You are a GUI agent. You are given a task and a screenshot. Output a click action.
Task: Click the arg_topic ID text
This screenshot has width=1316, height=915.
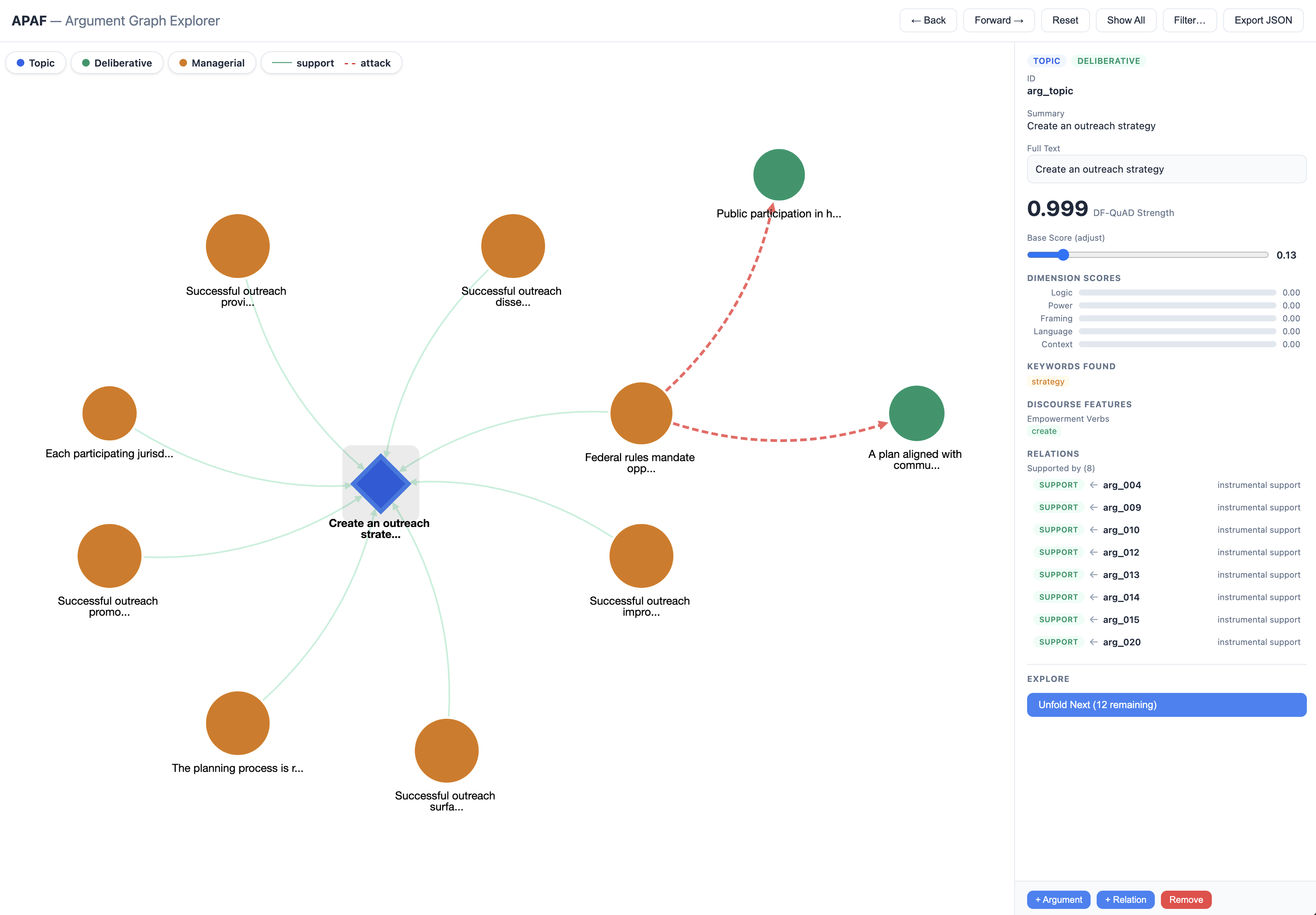[x=1050, y=91]
